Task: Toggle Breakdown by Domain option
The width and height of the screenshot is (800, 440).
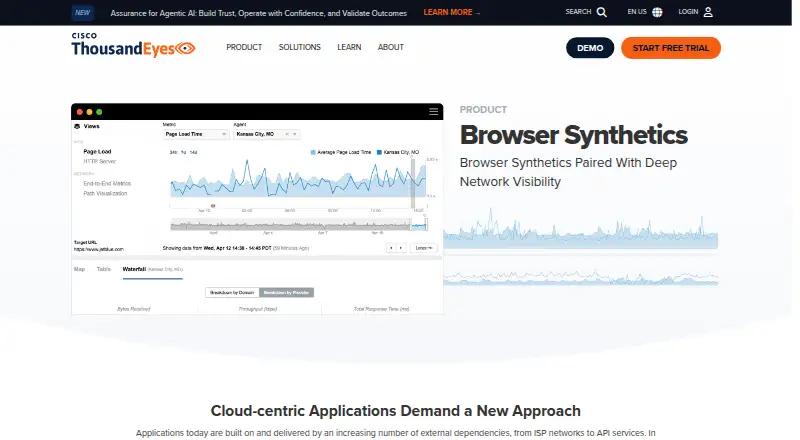Action: click(232, 292)
